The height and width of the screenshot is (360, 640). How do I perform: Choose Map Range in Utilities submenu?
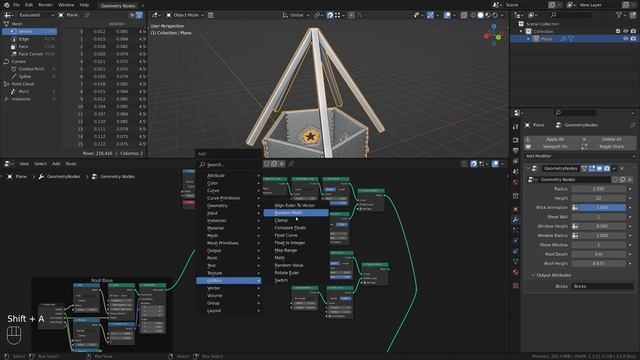coord(296,250)
